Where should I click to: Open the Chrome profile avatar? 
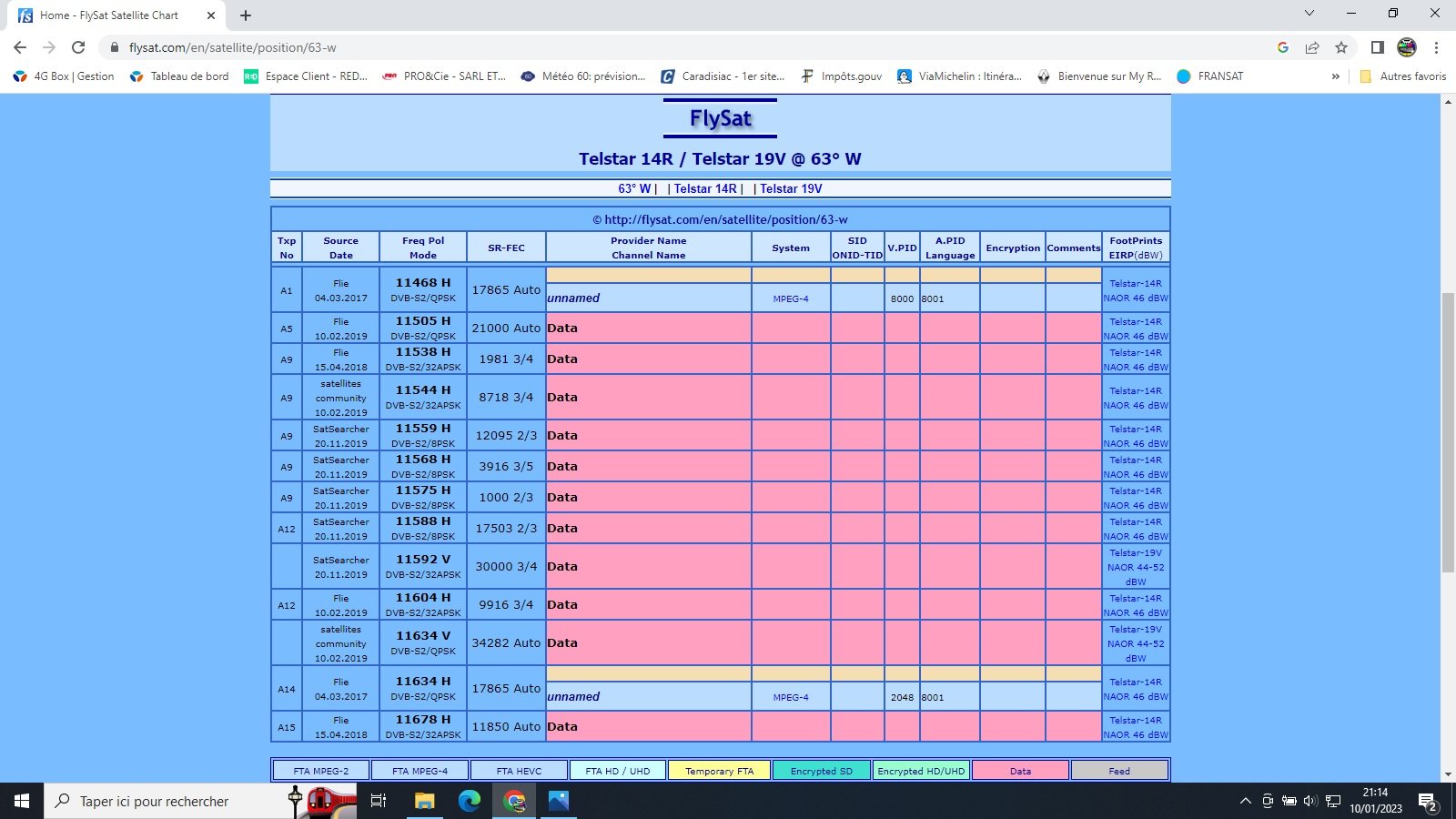coord(1407,47)
